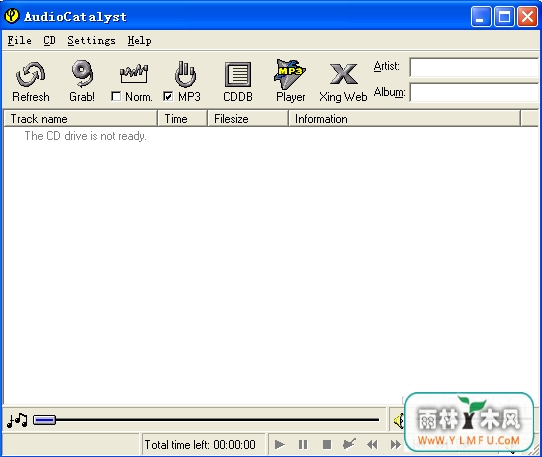This screenshot has height=457, width=542.
Task: Click the Information column header
Action: 404,119
